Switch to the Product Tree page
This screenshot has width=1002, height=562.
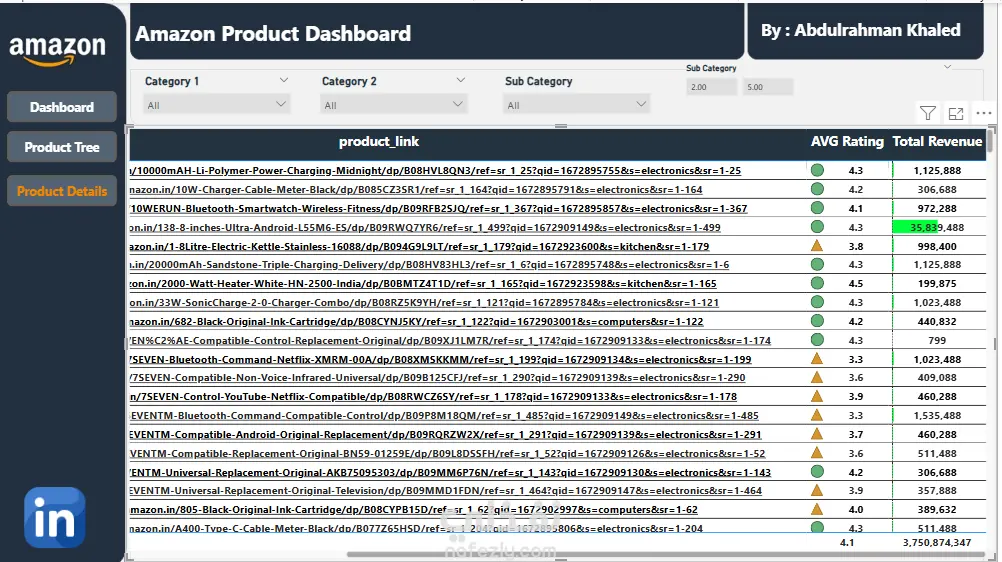tap(62, 147)
